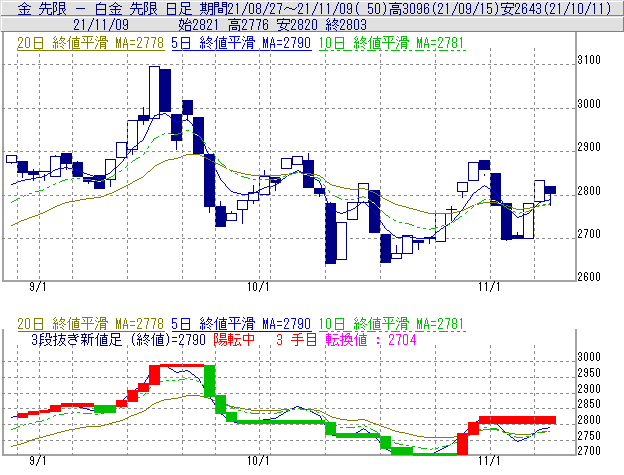The height and width of the screenshot is (475, 624).
Task: Click the tallest white candlestick peaking near 3096
Action: click(x=154, y=92)
